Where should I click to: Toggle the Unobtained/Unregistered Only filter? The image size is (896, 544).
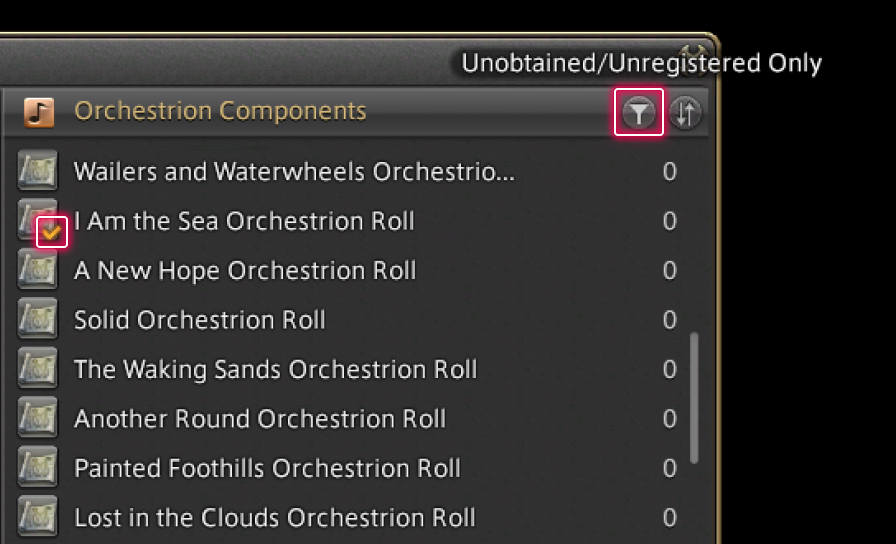(638, 113)
